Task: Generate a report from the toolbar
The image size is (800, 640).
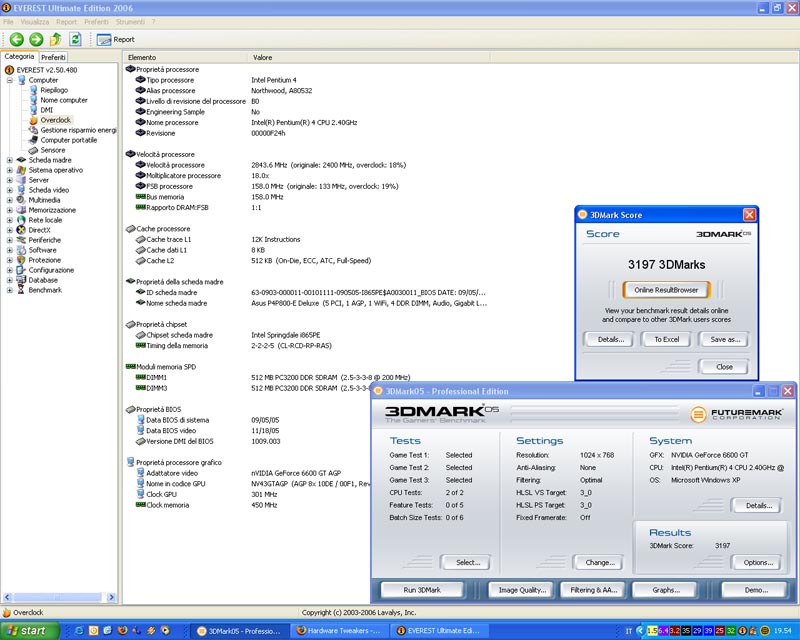Action: tap(115, 39)
